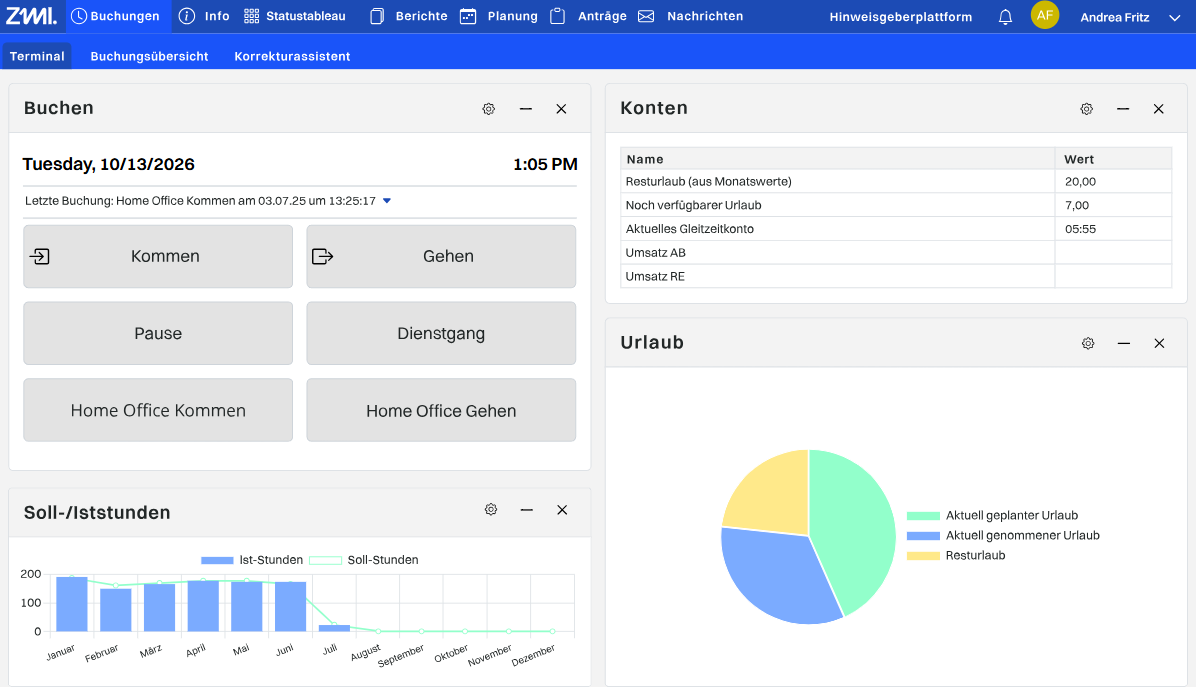Viewport: 1196px width, 687px height.
Task: Open settings gear of Urlaub panel
Action: pyautogui.click(x=1088, y=343)
